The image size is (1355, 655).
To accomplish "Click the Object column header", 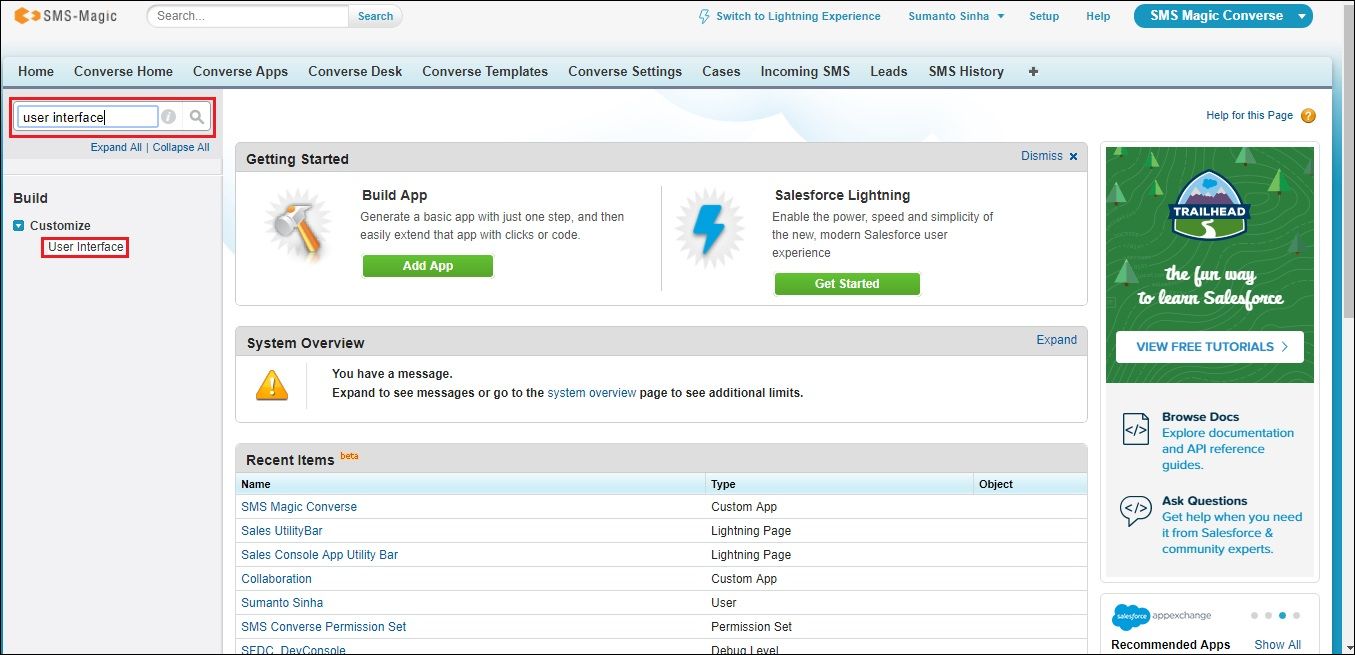I will (1030, 484).
